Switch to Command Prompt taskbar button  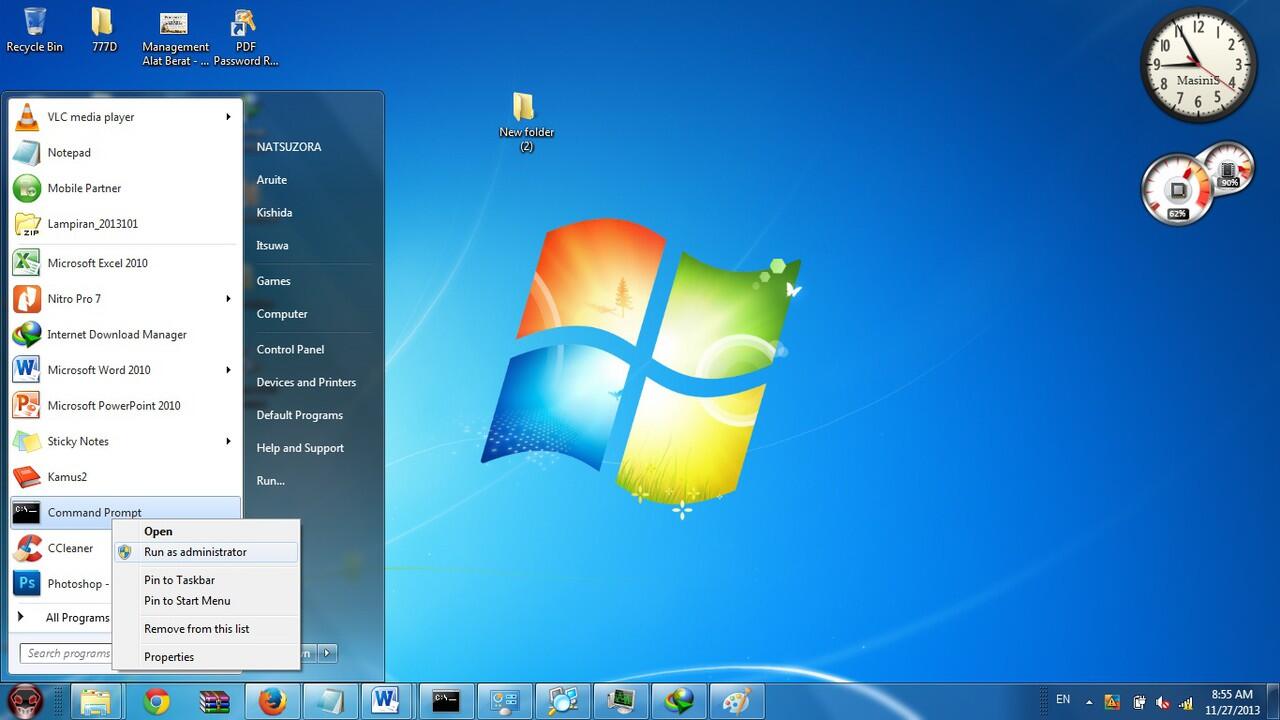click(446, 702)
